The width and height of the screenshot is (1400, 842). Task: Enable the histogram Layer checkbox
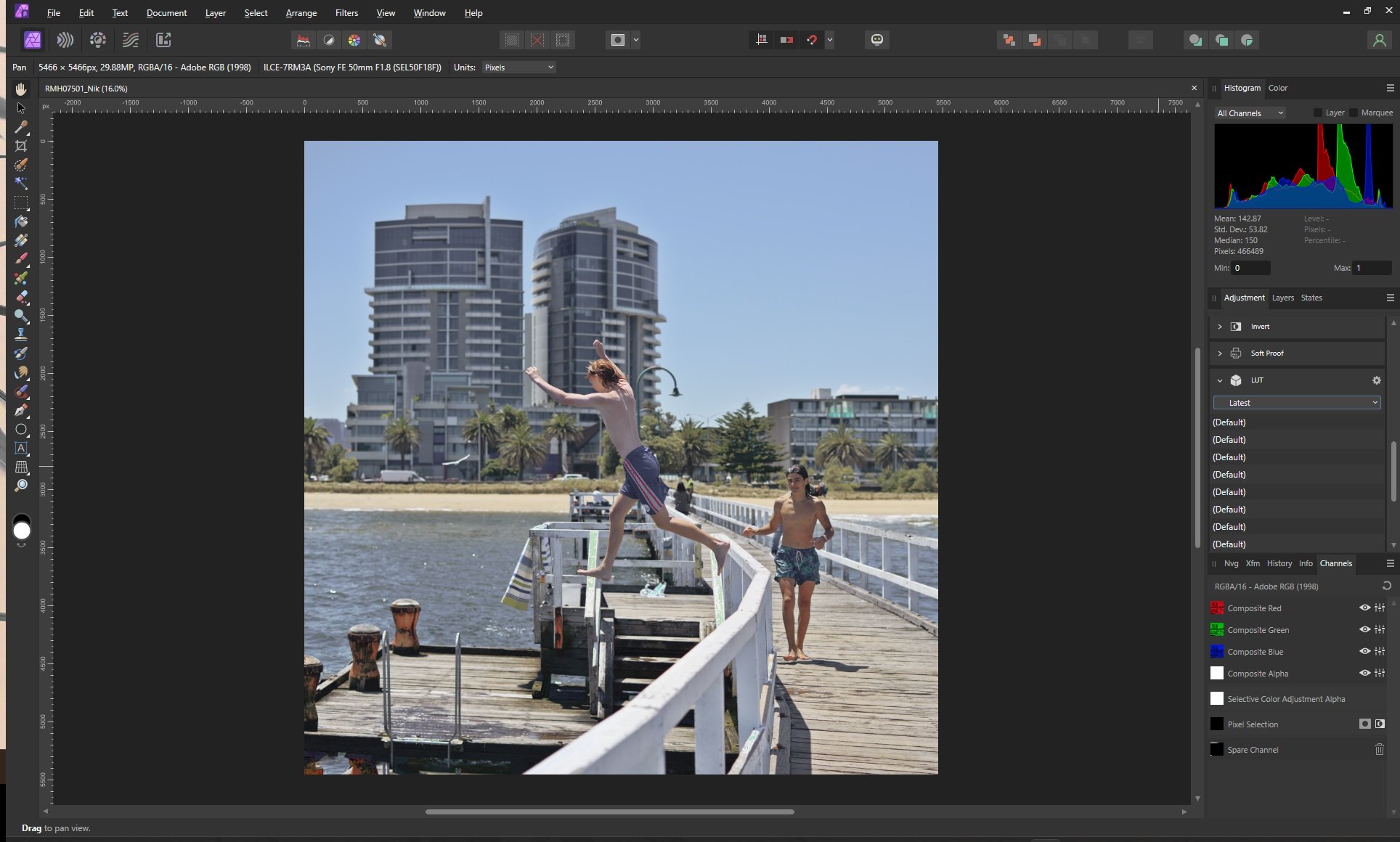(1318, 113)
